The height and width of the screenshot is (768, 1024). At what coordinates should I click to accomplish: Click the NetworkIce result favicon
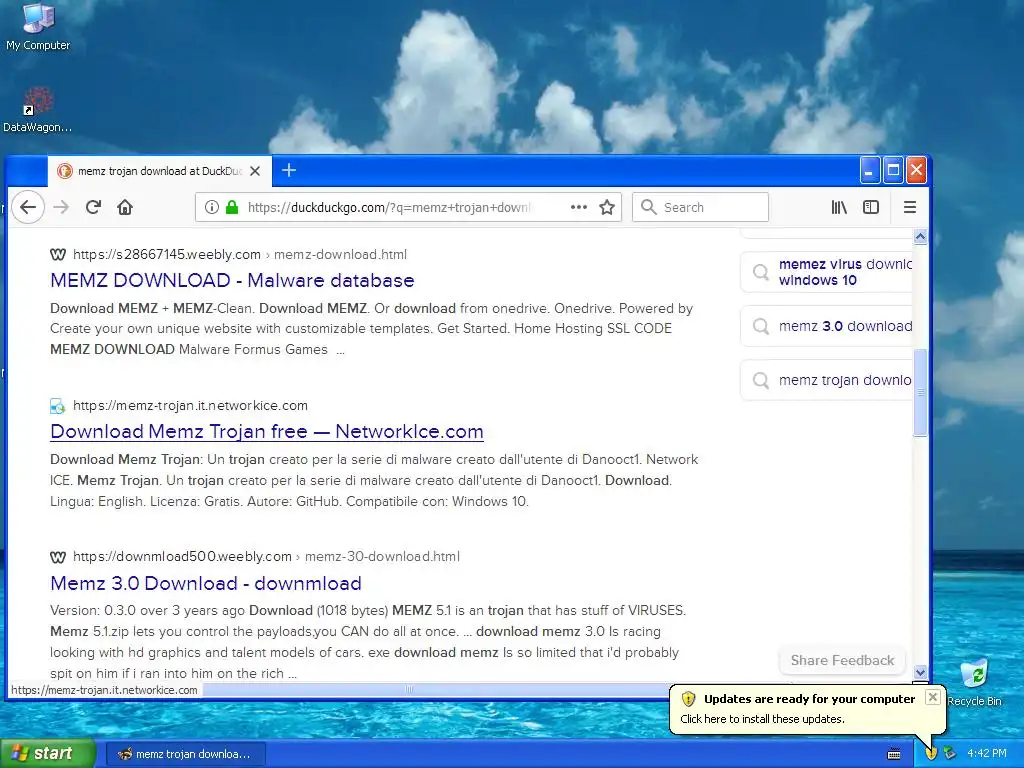[x=58, y=406]
